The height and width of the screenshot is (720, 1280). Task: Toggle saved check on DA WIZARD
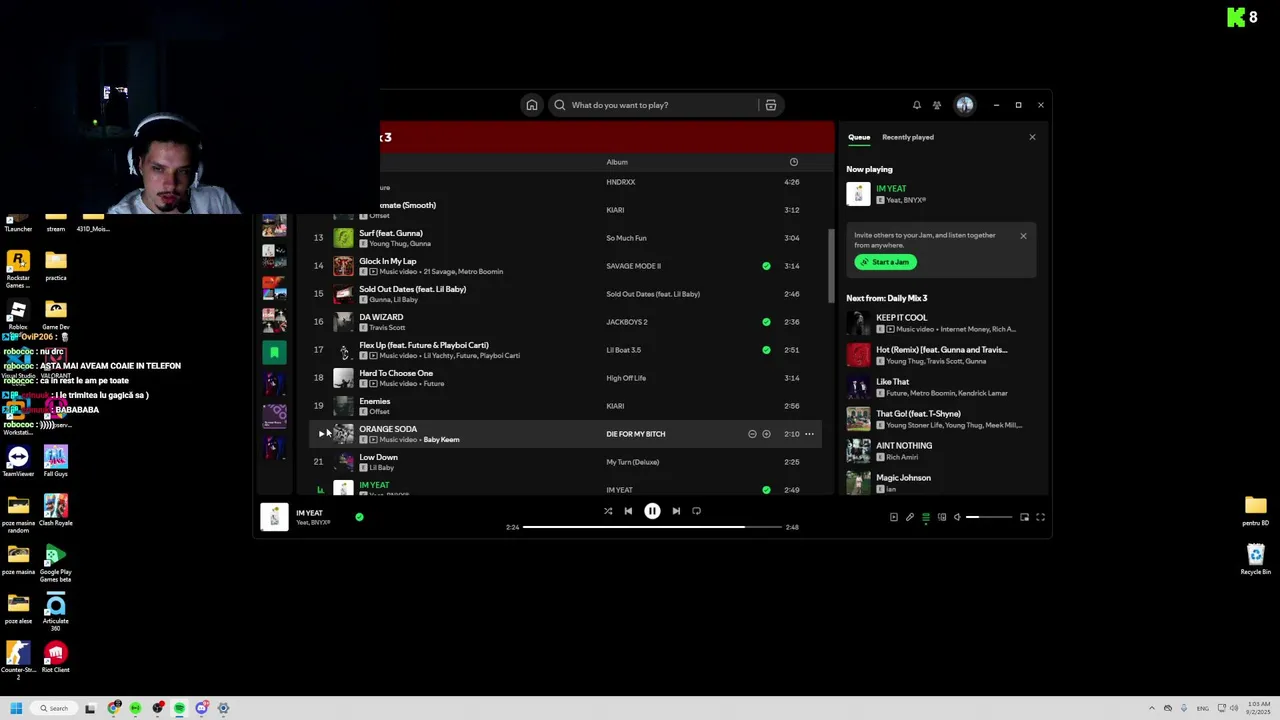pyautogui.click(x=766, y=322)
